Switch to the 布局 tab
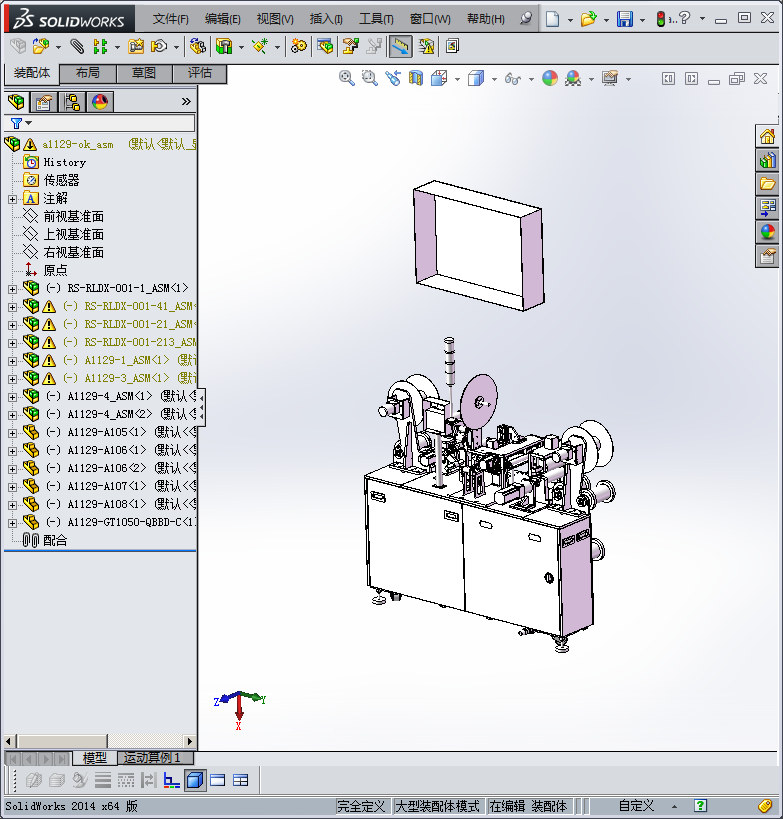 (88, 73)
